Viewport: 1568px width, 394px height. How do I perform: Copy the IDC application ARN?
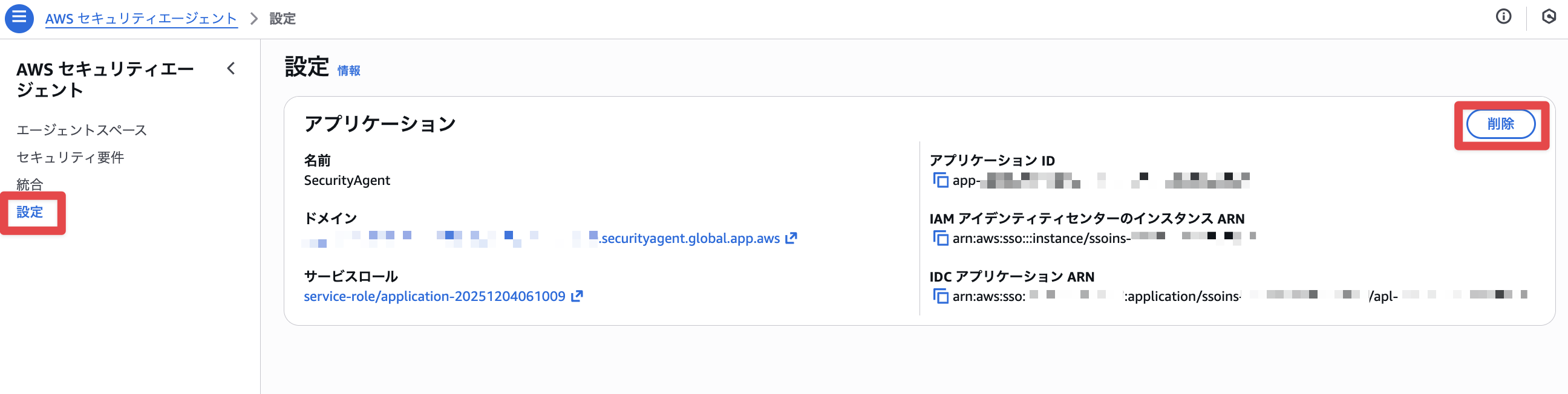tap(941, 296)
